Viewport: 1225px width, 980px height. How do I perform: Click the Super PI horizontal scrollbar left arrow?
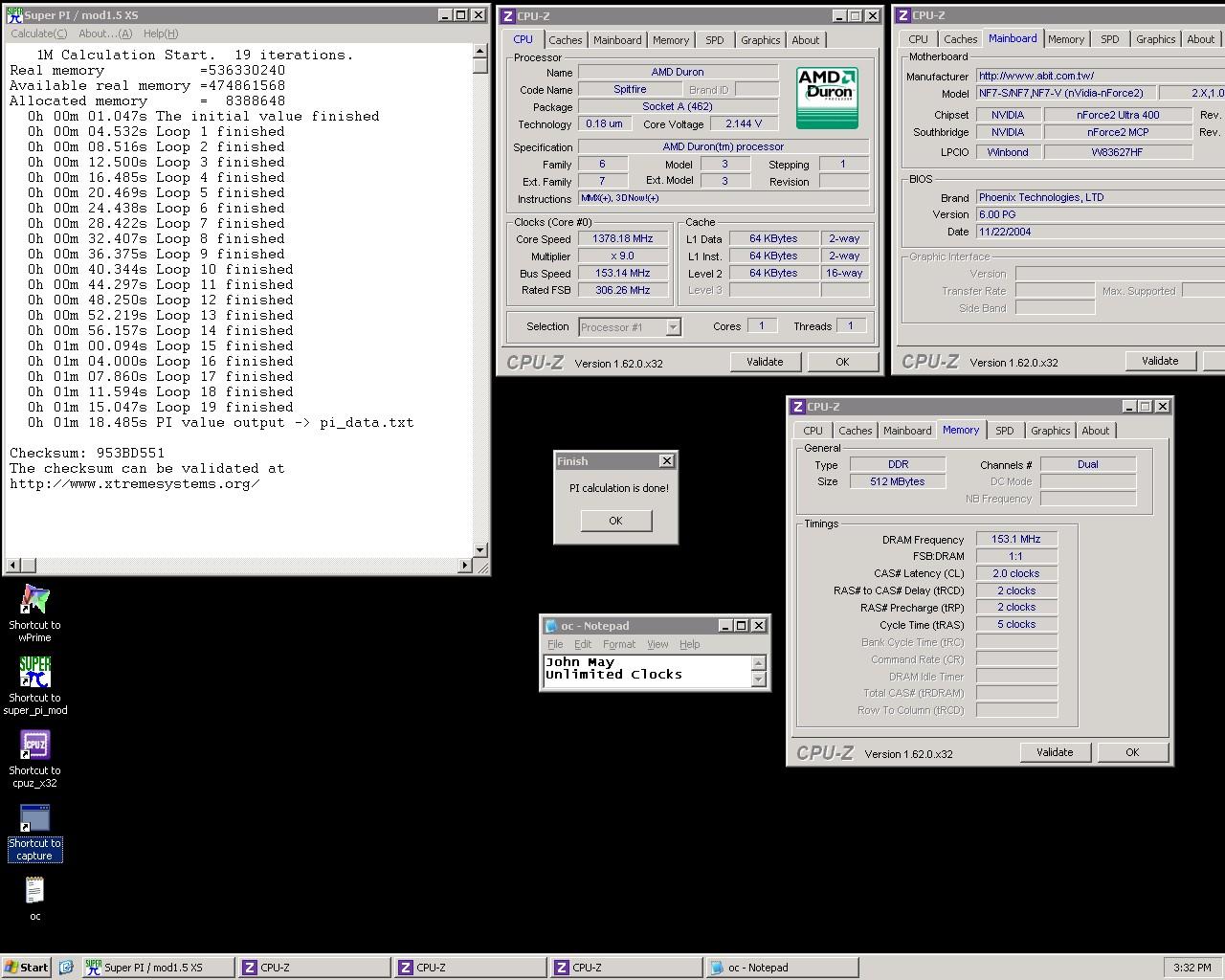12,566
